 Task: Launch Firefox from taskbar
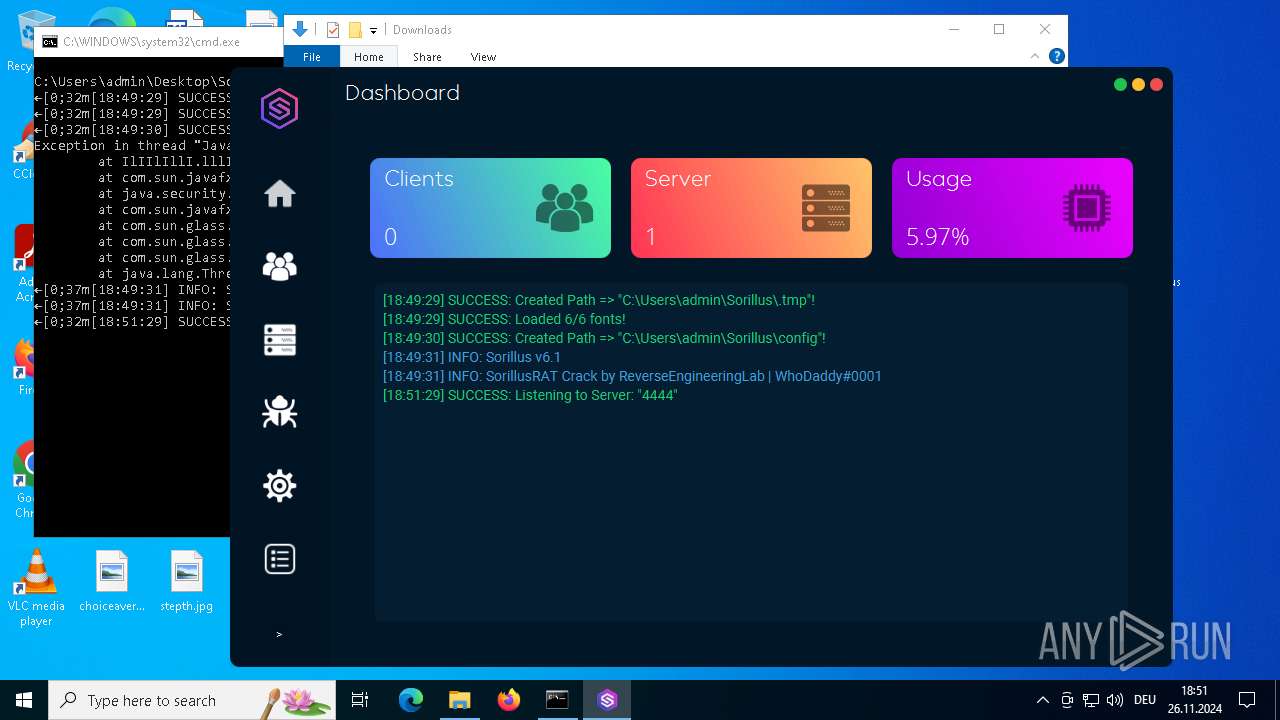tap(509, 700)
